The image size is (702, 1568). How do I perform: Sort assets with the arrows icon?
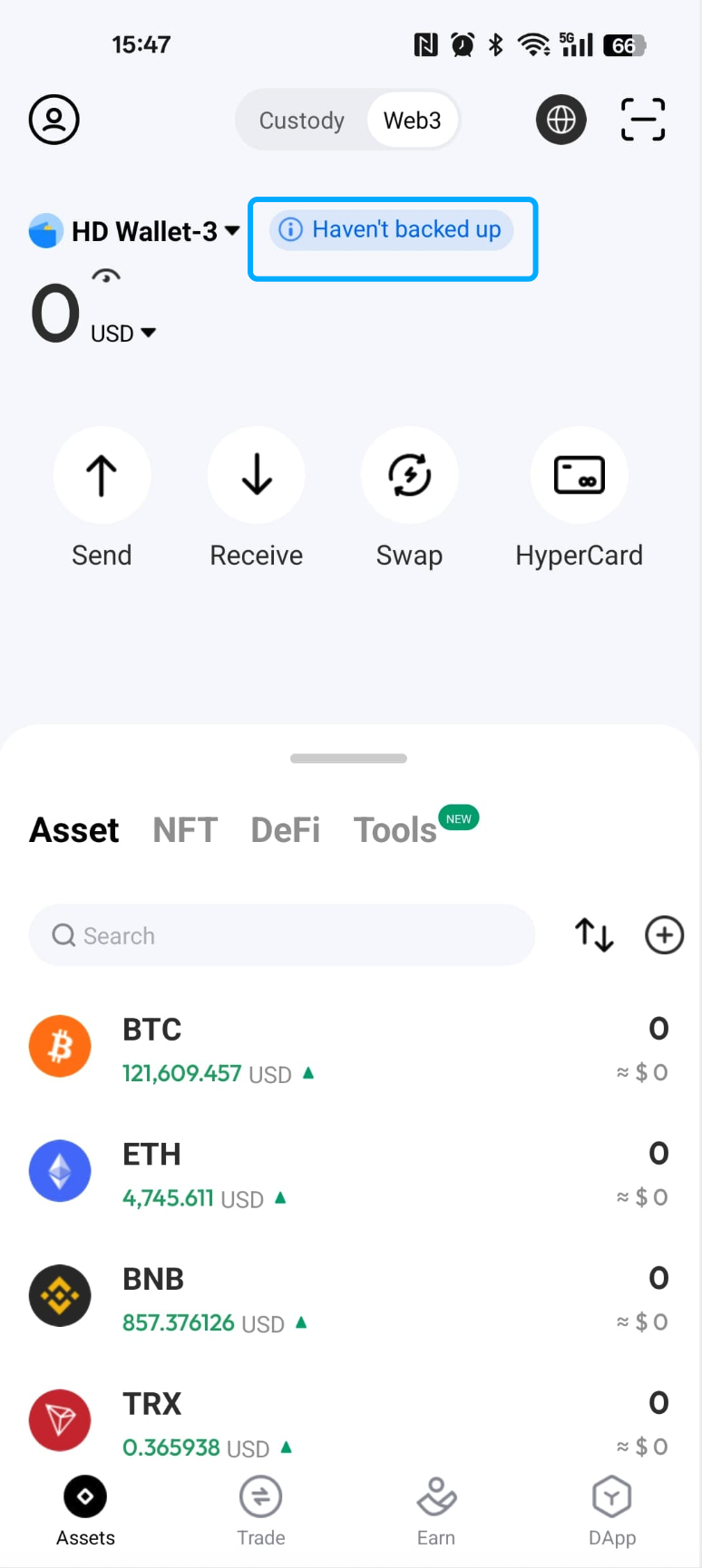click(594, 935)
